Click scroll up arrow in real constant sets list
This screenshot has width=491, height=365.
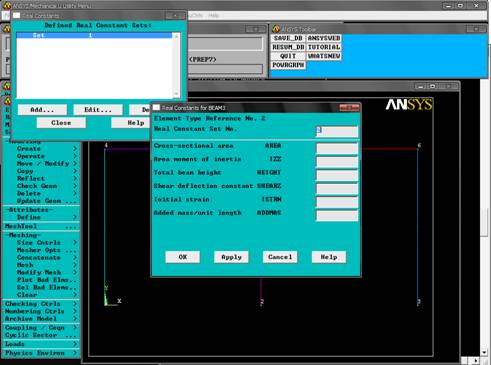click(176, 35)
